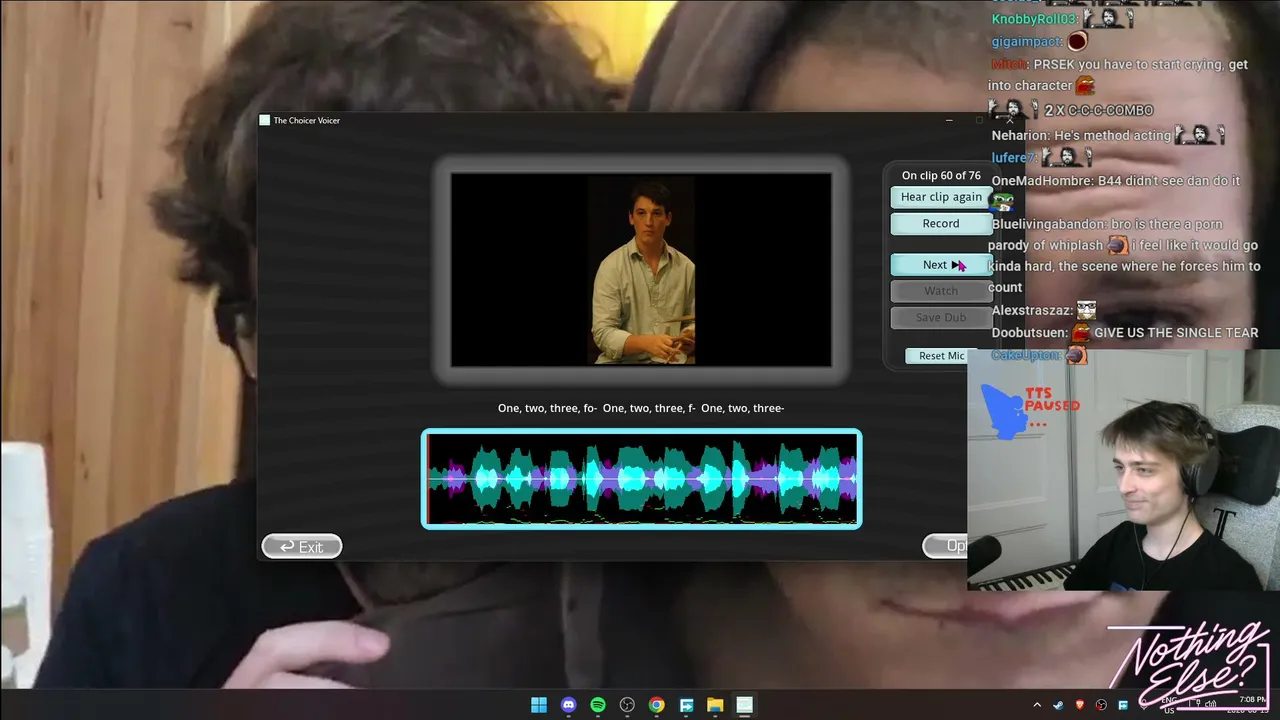Viewport: 1280px width, 720px height.
Task: Click the Reset Mic button
Action: [x=941, y=356]
